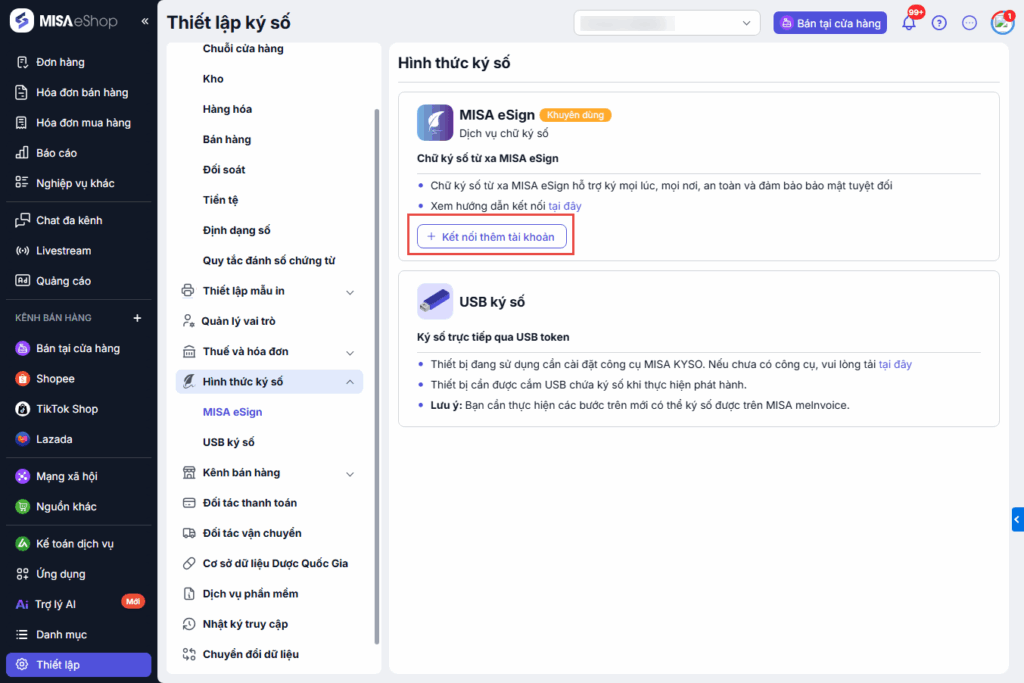The height and width of the screenshot is (683, 1024).
Task: Collapse the left sidebar with the double-arrow icon
Action: click(144, 22)
